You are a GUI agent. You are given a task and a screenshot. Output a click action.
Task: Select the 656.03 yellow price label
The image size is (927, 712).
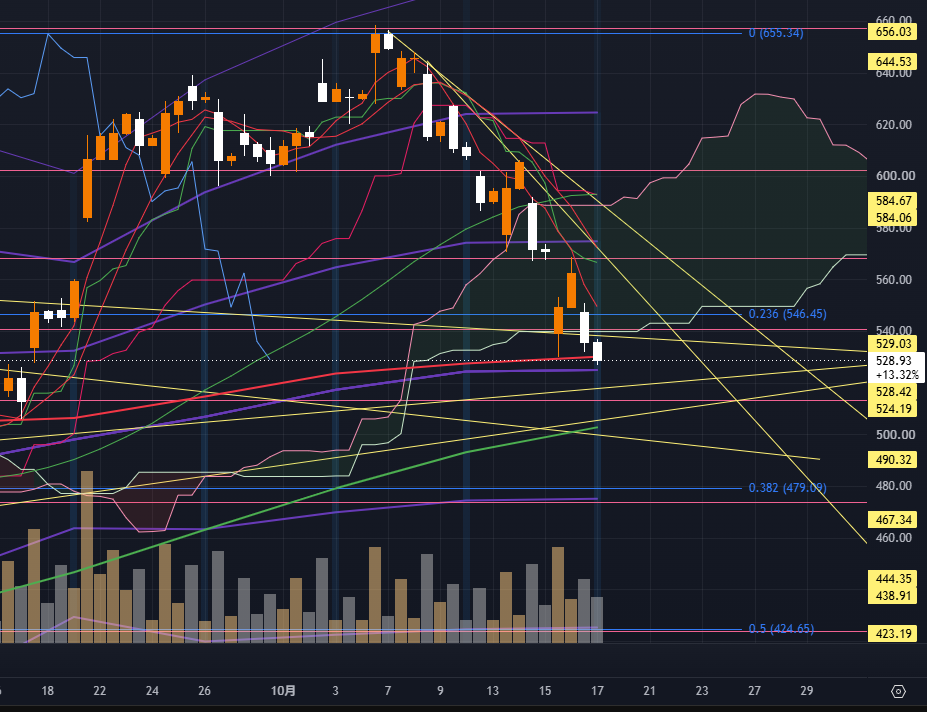(893, 32)
